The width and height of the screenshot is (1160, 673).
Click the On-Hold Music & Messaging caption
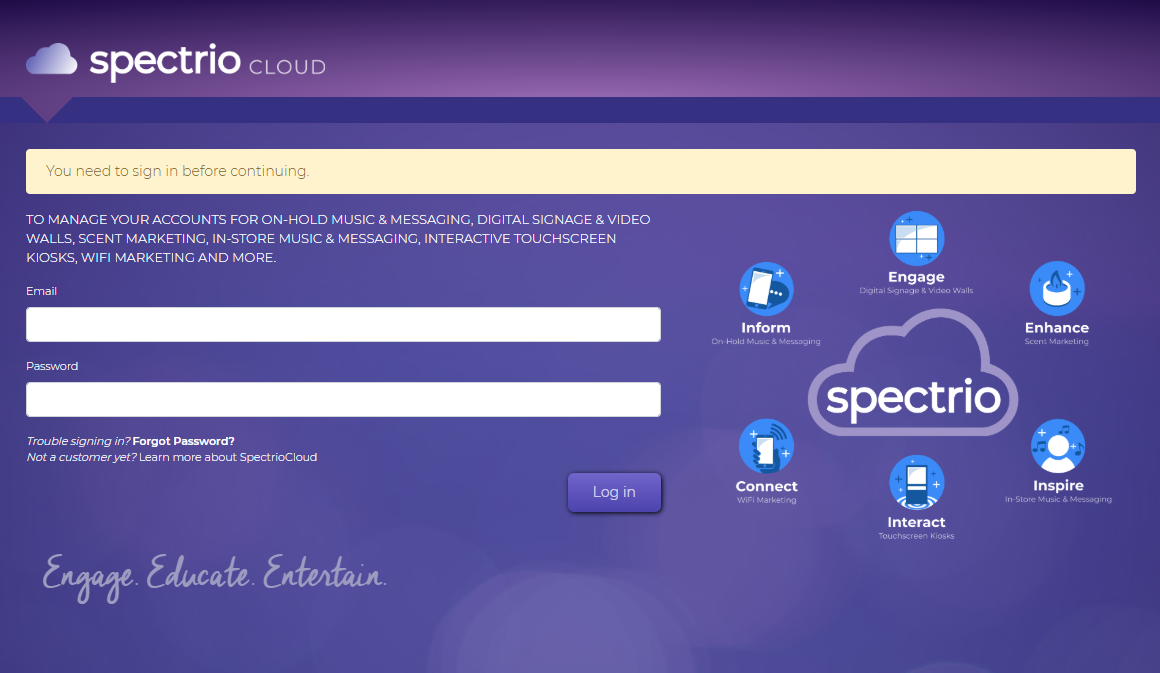tap(765, 342)
